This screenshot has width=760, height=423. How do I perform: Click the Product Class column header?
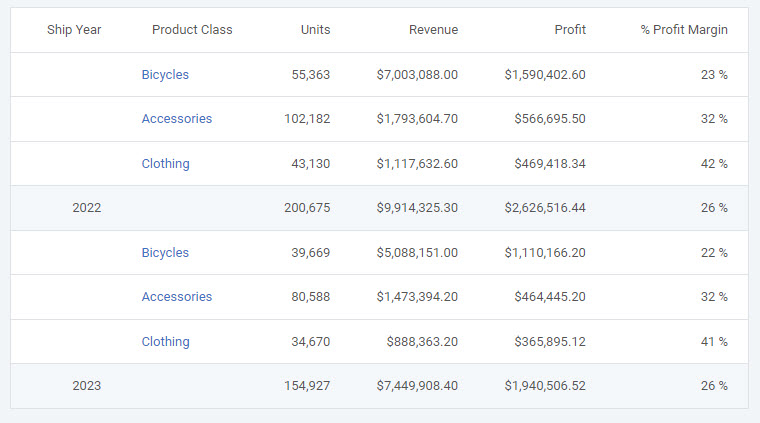[x=192, y=30]
